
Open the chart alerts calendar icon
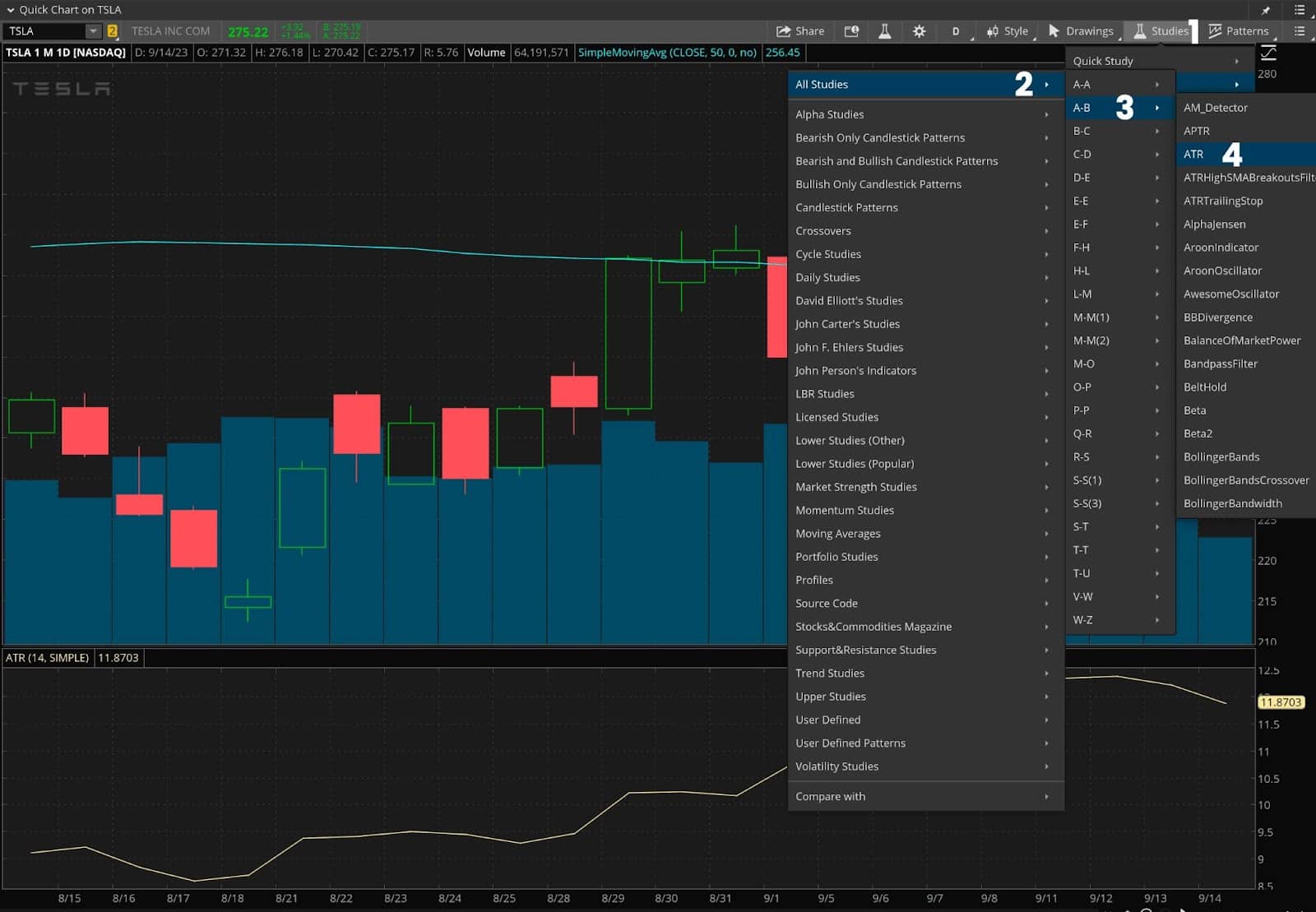click(x=851, y=31)
